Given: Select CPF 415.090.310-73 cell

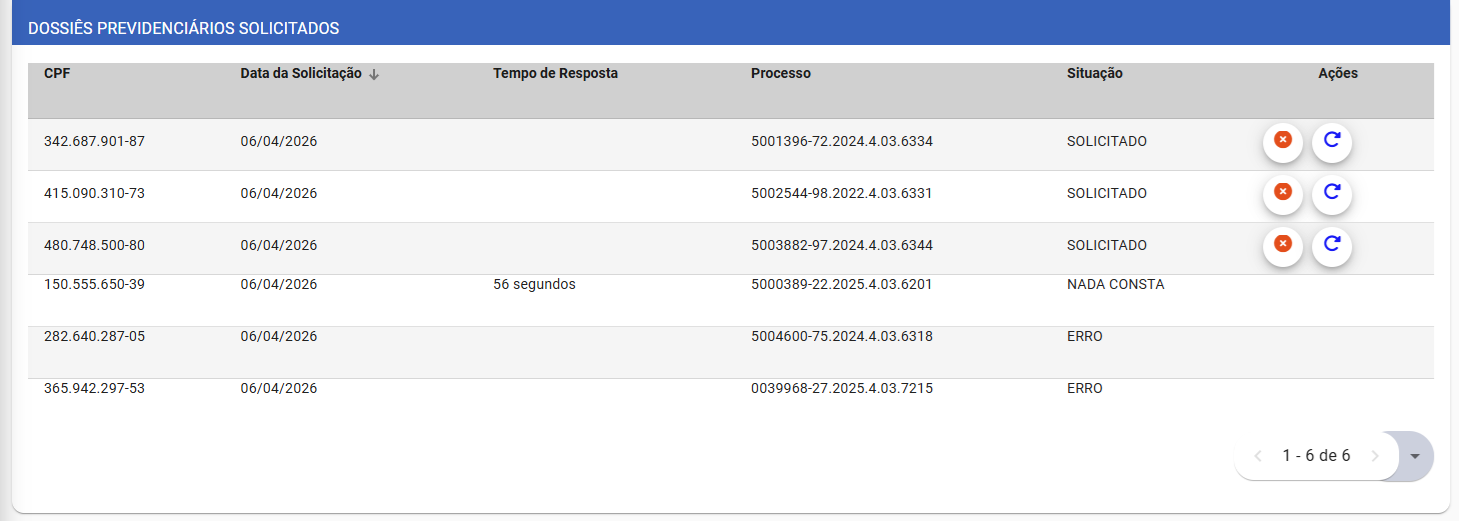Looking at the screenshot, I should click(x=94, y=193).
